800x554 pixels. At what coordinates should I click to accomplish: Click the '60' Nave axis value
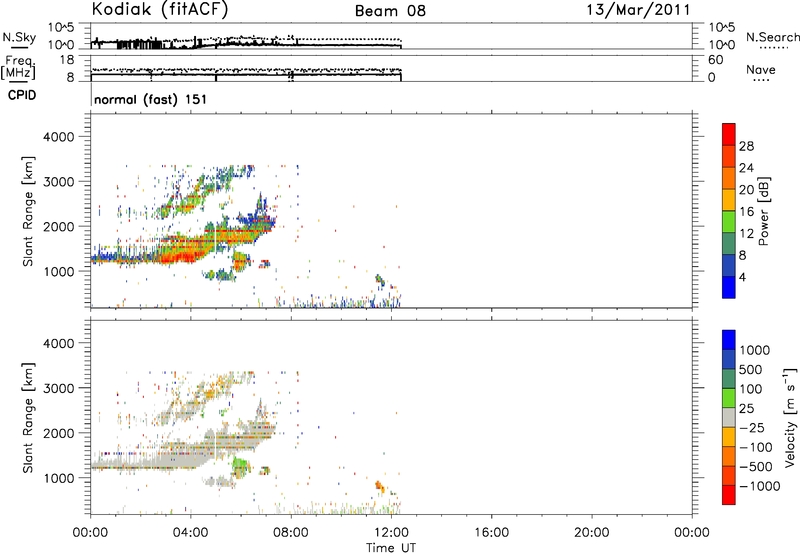click(715, 60)
